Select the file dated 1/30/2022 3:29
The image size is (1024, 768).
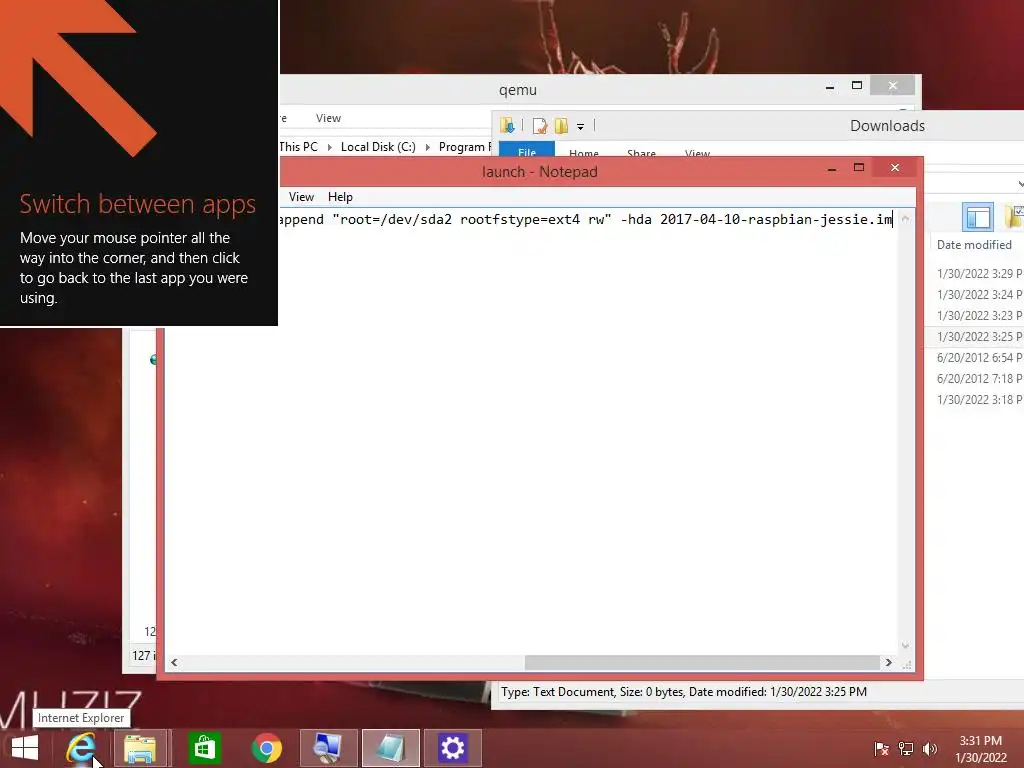coord(978,274)
